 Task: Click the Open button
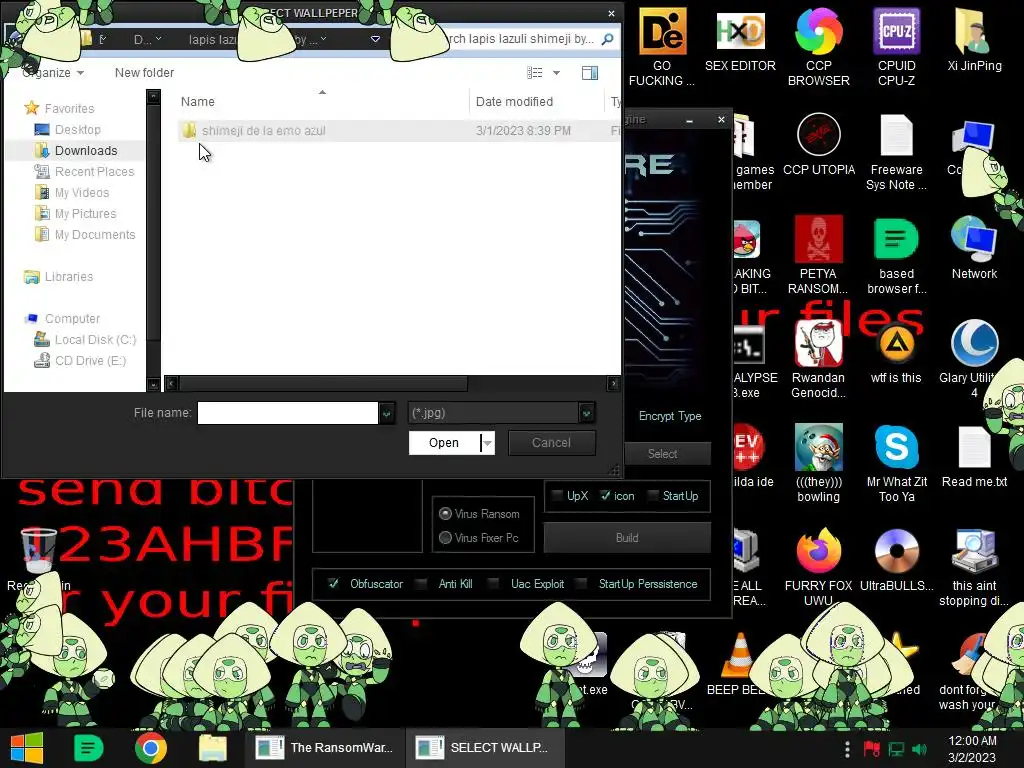pyautogui.click(x=444, y=443)
